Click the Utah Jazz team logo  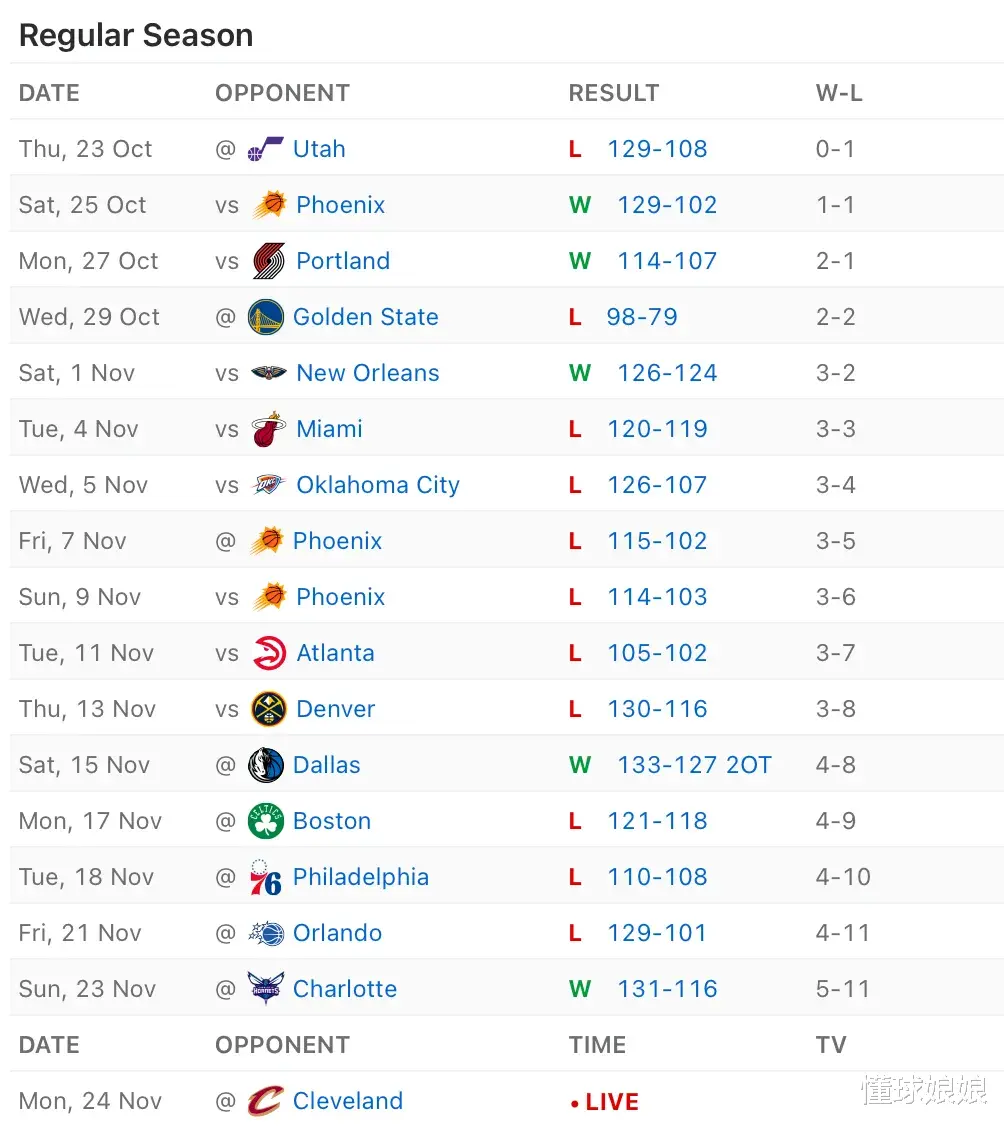265,150
